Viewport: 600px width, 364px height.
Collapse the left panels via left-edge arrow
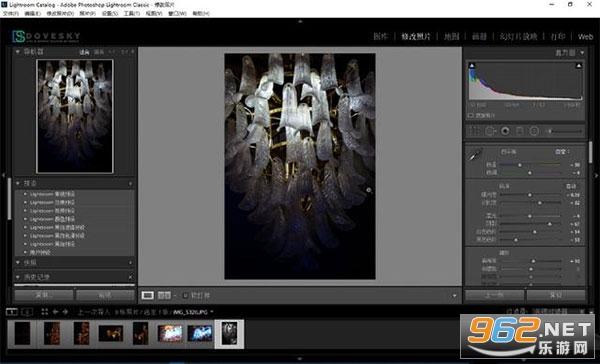coord(3,176)
